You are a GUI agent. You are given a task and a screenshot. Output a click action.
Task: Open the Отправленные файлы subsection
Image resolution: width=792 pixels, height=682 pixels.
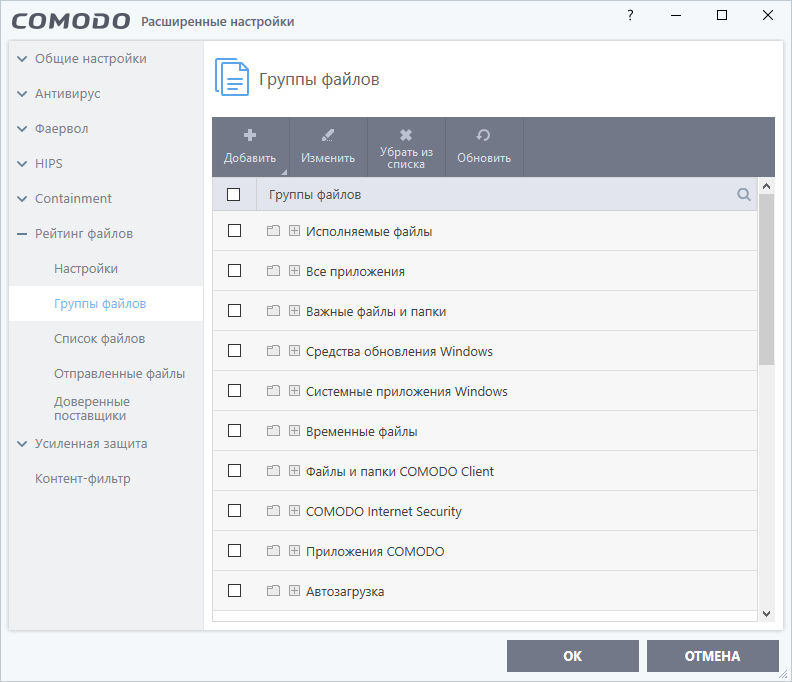[x=119, y=374]
